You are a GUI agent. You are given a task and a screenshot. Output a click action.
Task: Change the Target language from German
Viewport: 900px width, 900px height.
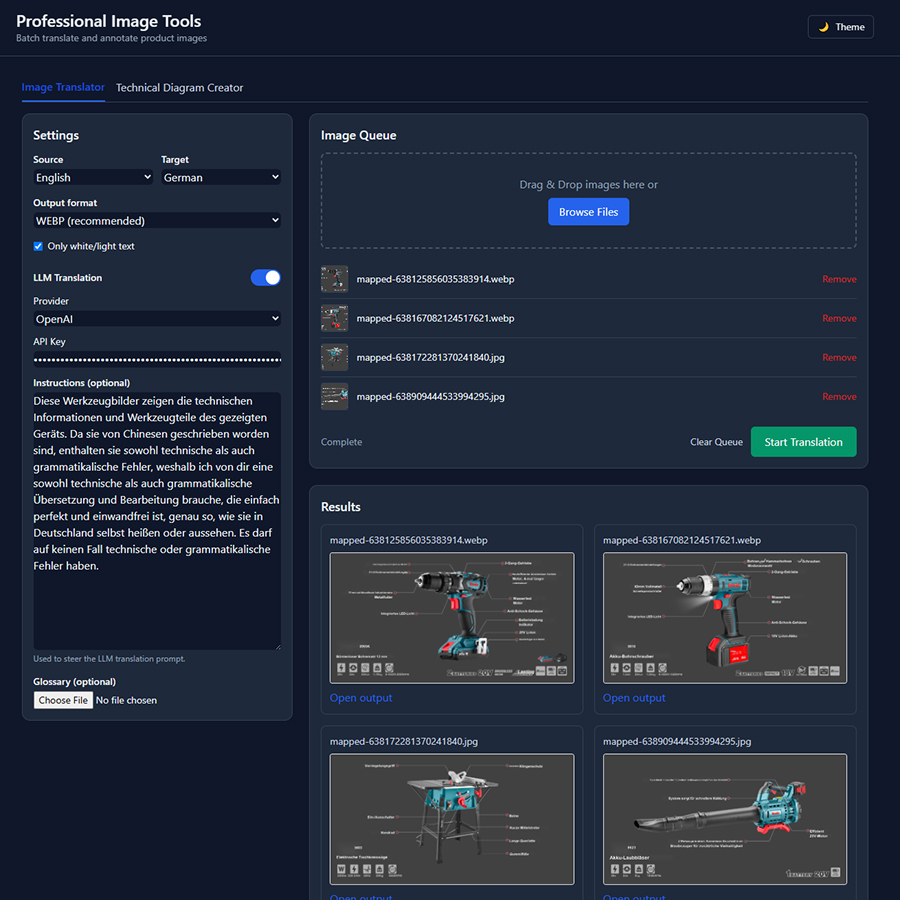click(220, 176)
